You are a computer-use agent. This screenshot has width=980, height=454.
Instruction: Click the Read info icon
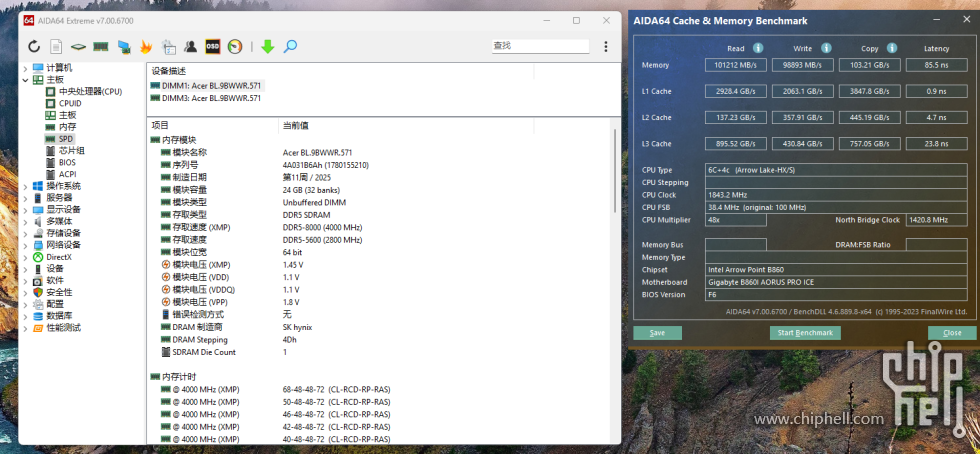758,48
